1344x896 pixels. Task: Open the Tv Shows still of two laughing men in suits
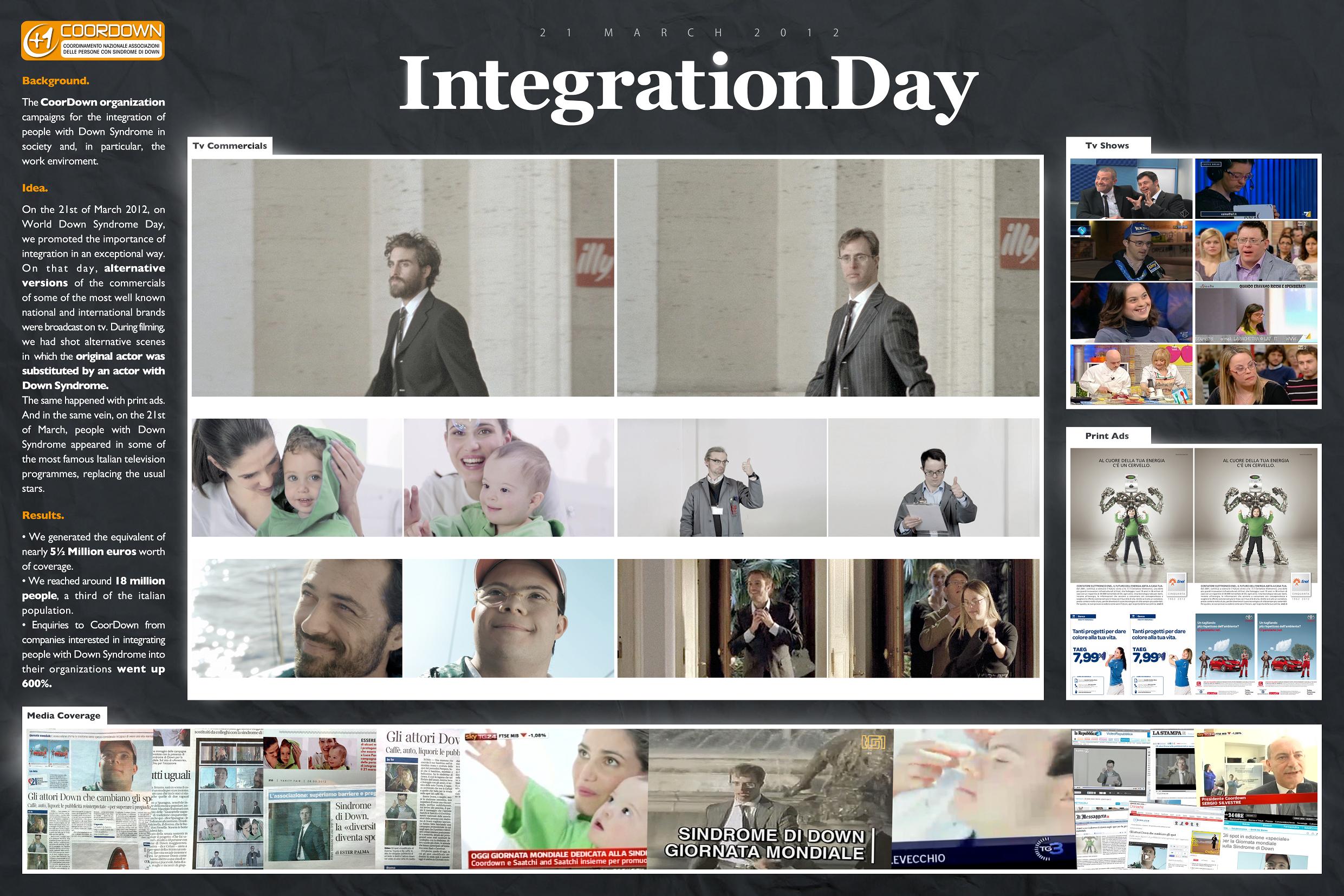(x=1132, y=189)
